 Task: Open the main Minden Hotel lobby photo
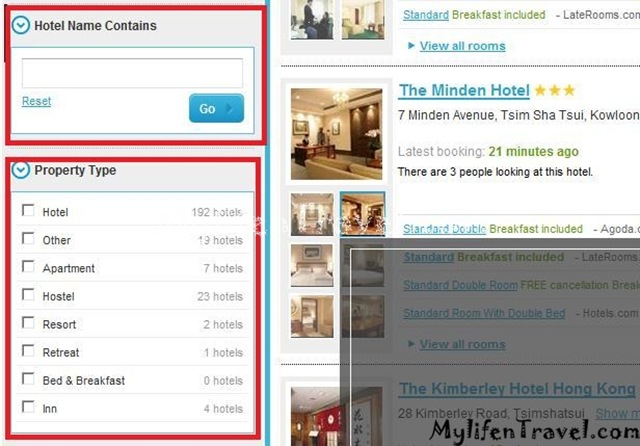coord(336,134)
